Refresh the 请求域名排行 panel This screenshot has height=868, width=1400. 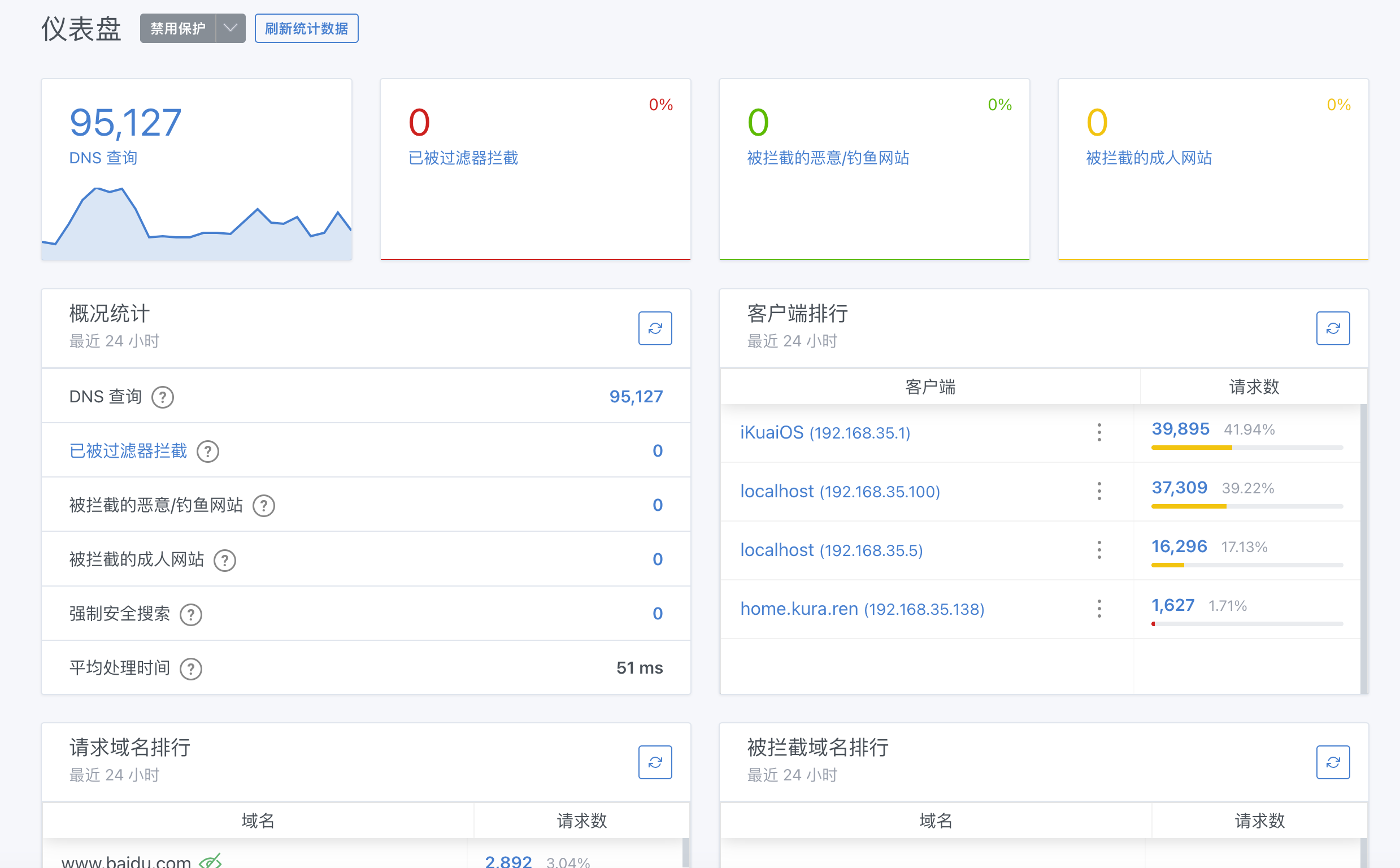[655, 762]
